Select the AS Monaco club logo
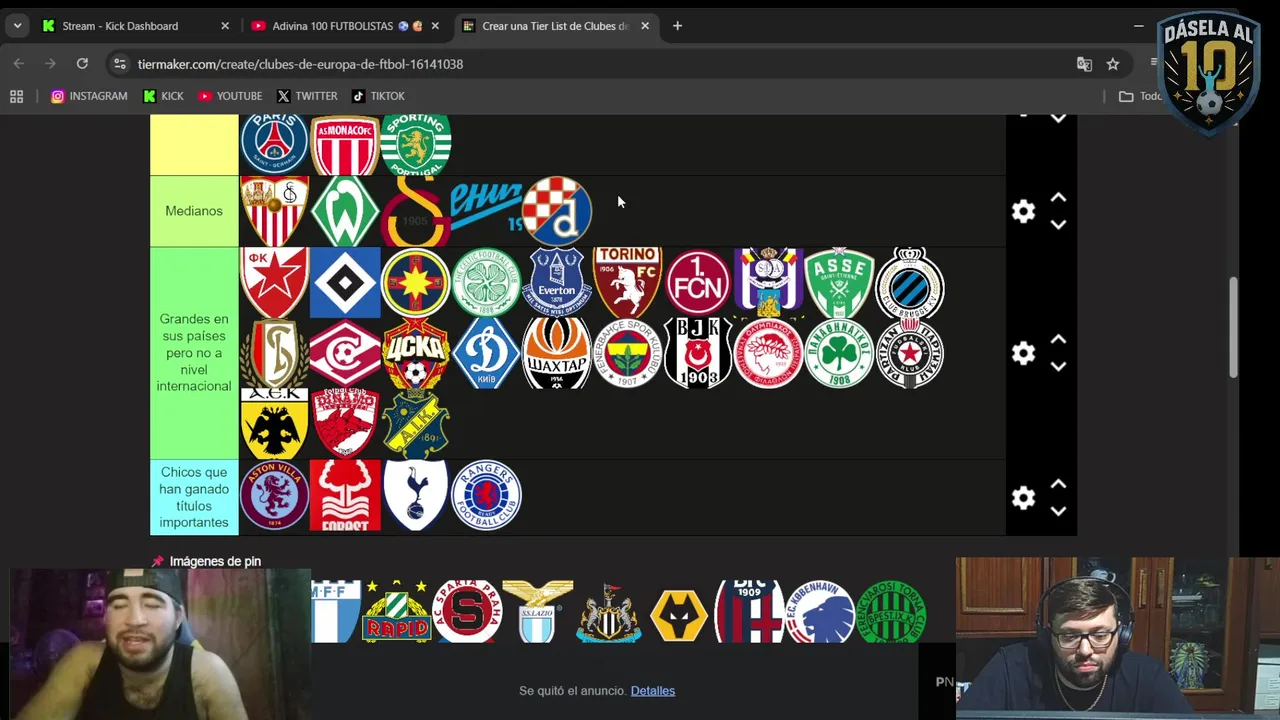This screenshot has width=1280, height=720. point(345,145)
